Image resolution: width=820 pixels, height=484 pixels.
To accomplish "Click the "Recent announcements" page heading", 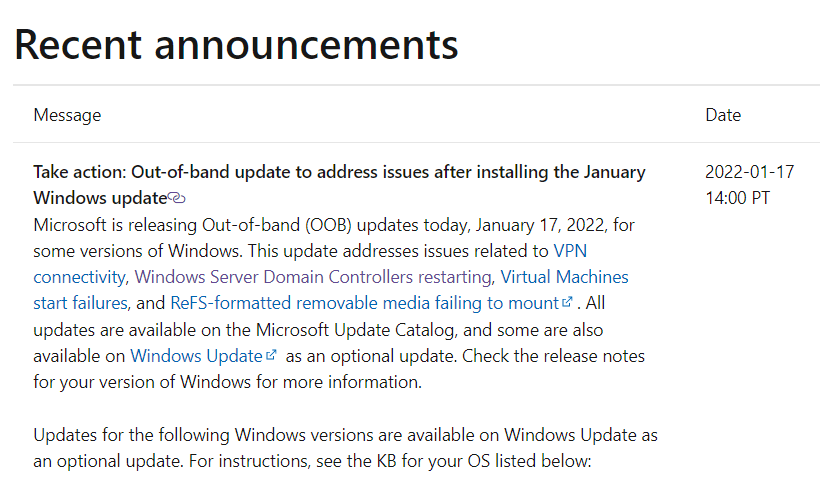I will (236, 45).
